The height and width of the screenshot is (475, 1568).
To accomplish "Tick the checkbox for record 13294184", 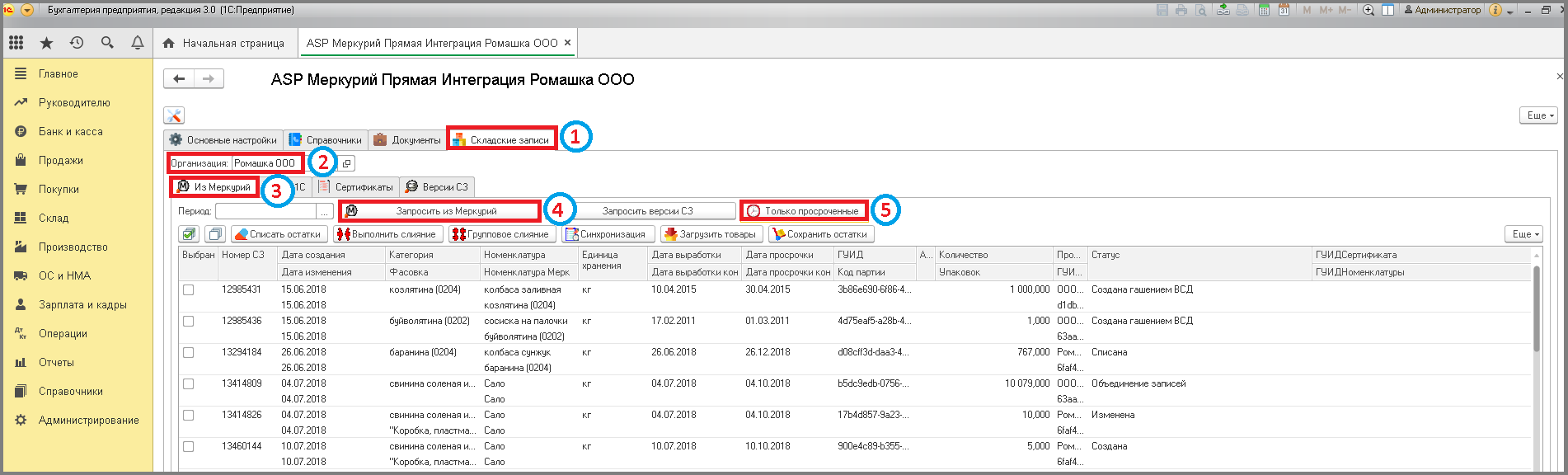I will click(x=189, y=353).
